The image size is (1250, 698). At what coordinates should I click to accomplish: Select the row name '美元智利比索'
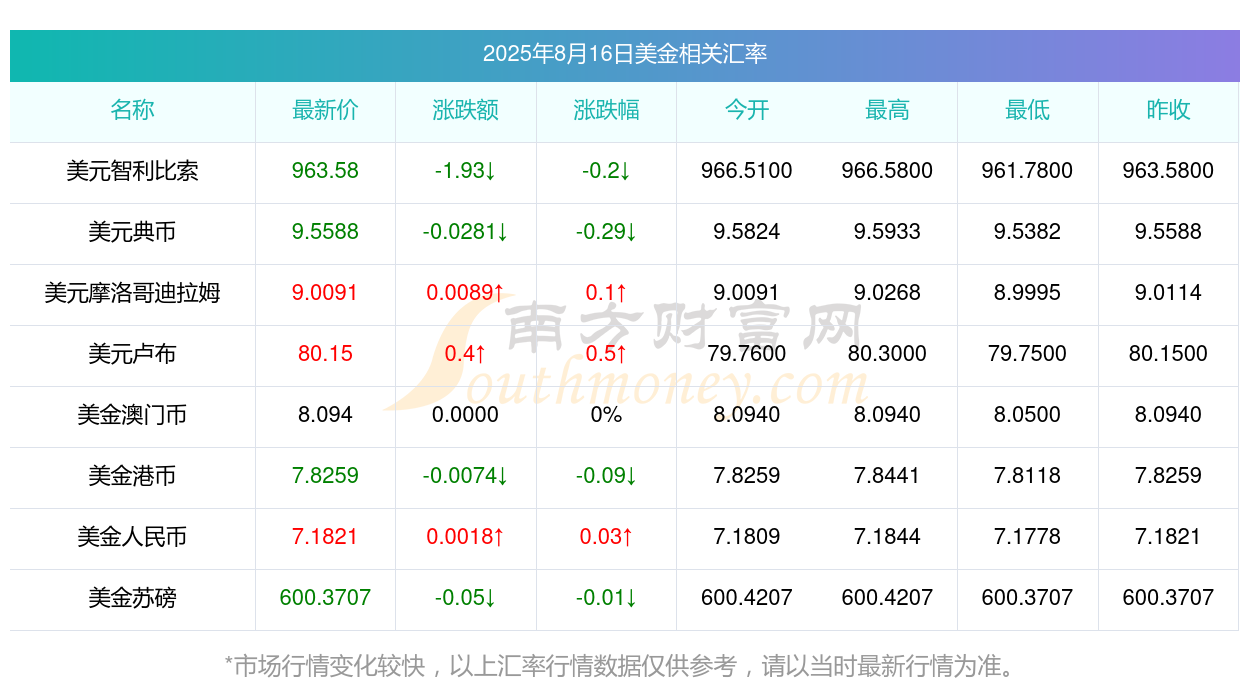[x=132, y=171]
